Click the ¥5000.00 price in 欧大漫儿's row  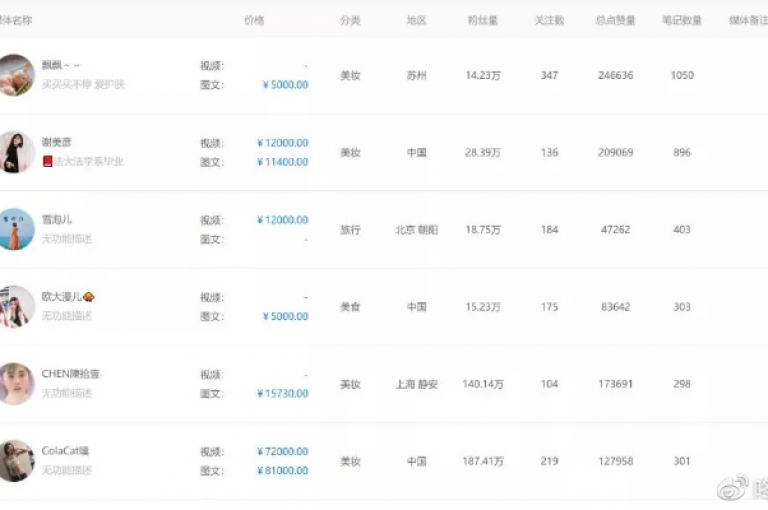coord(286,316)
